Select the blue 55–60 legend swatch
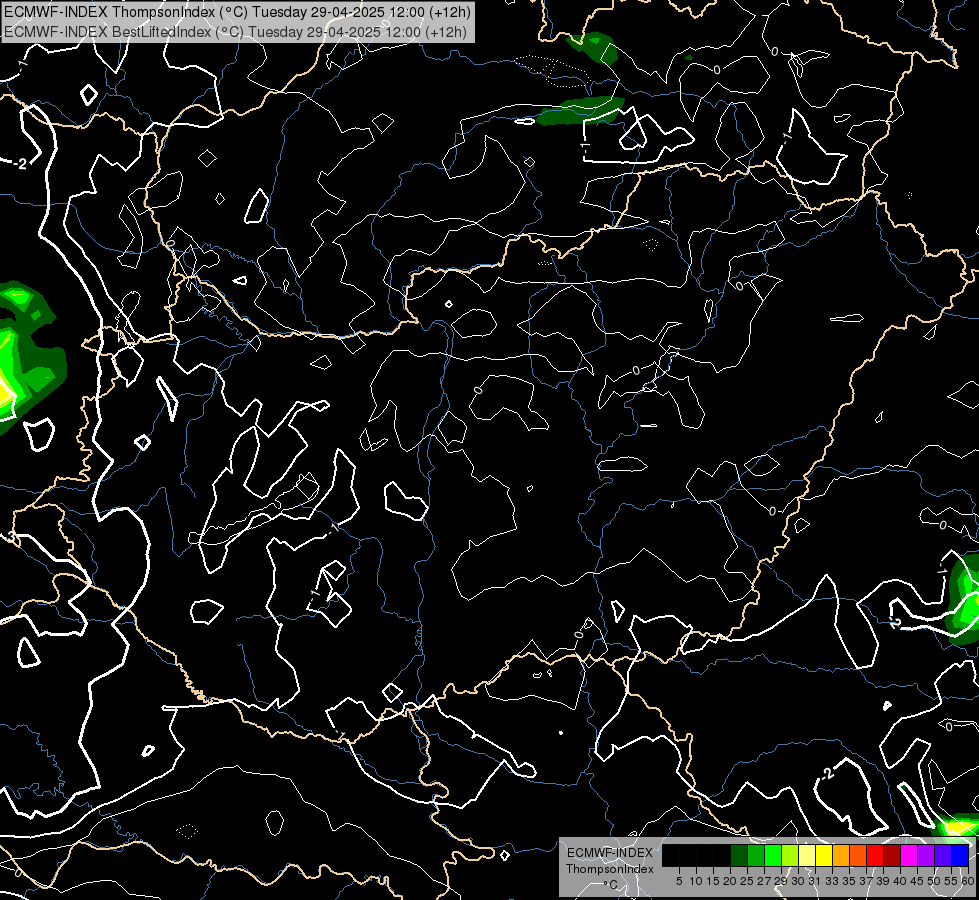979x900 pixels. pyautogui.click(x=960, y=855)
